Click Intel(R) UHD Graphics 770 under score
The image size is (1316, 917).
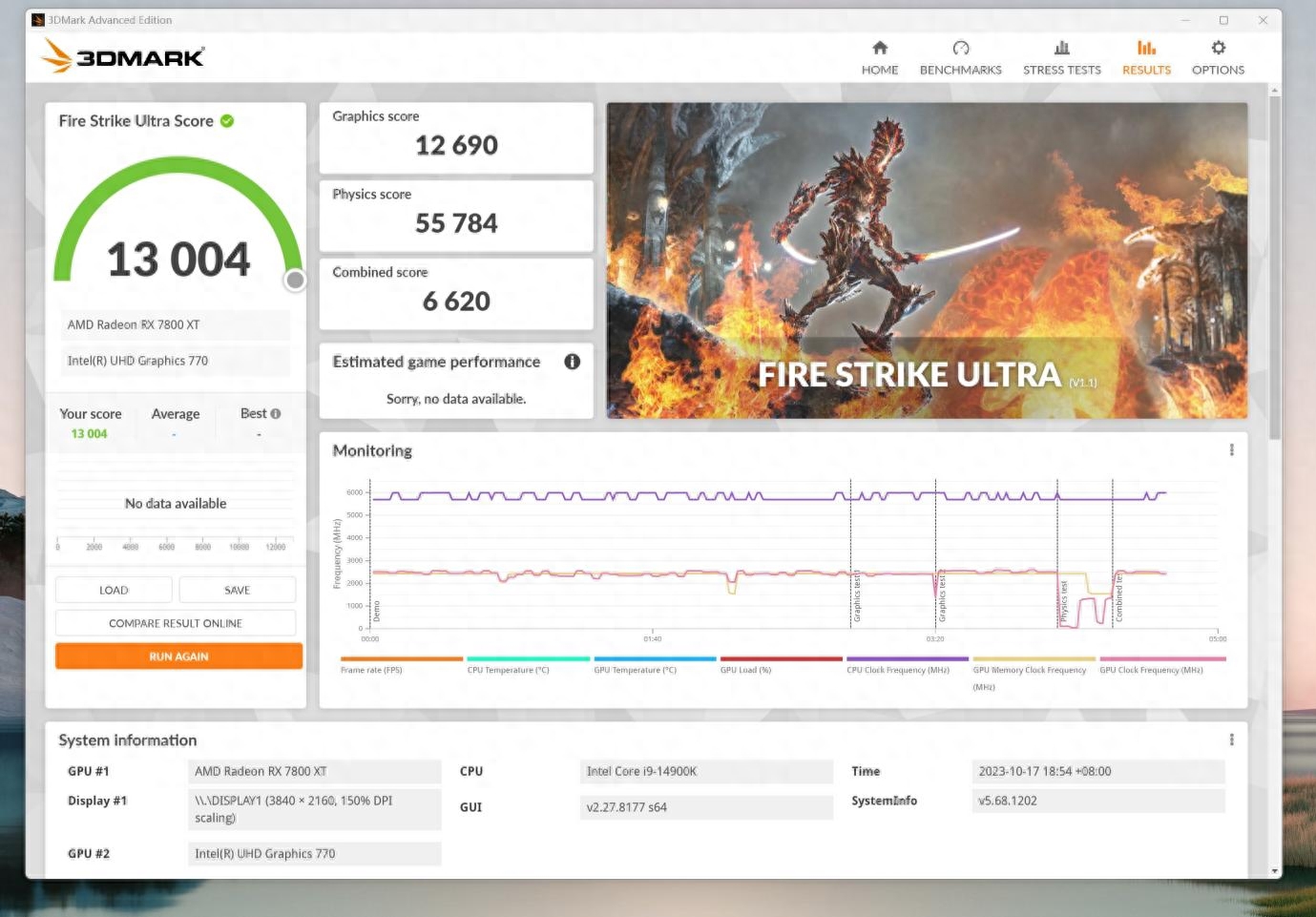(176, 361)
